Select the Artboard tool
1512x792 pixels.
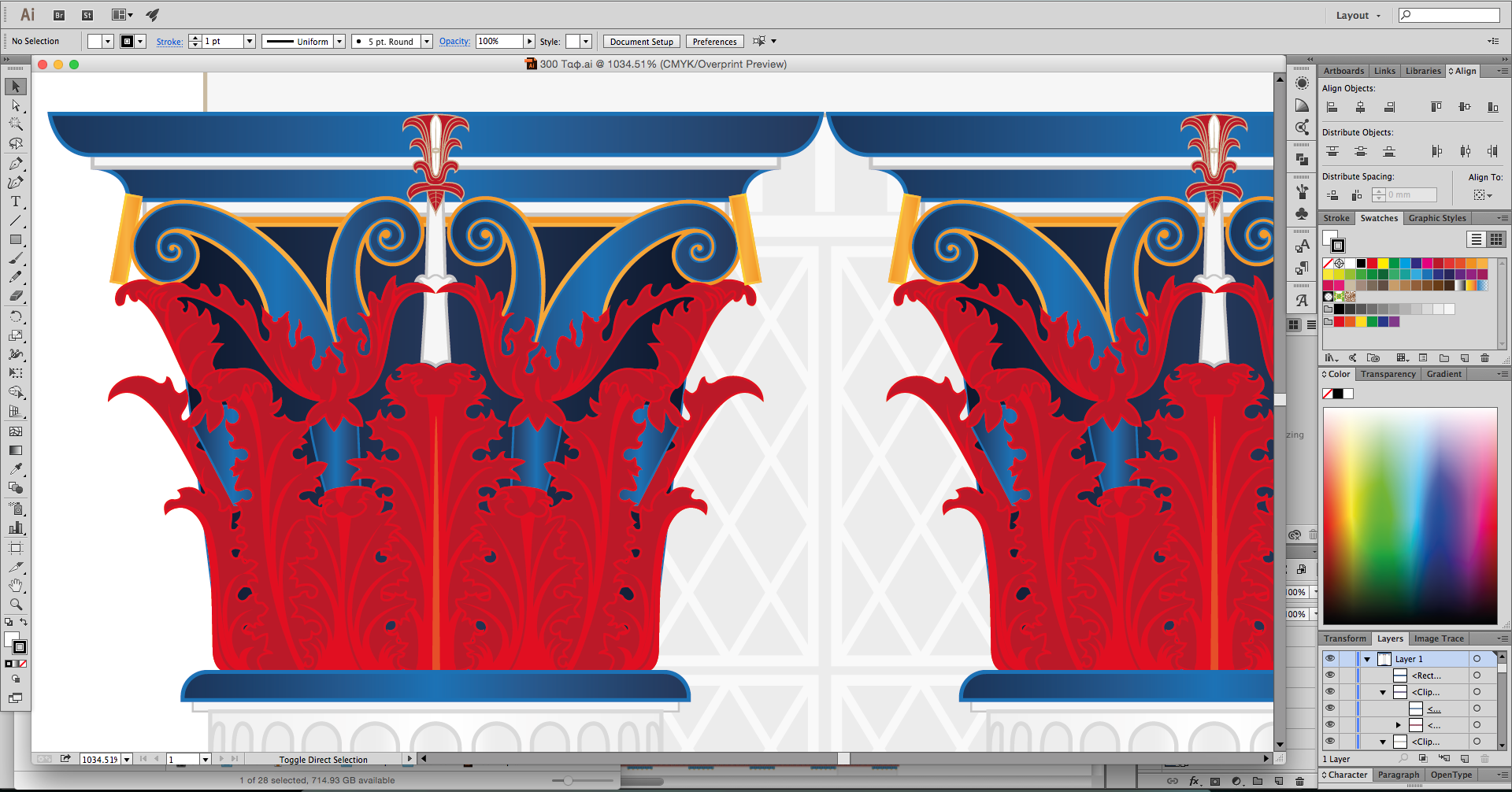click(16, 548)
